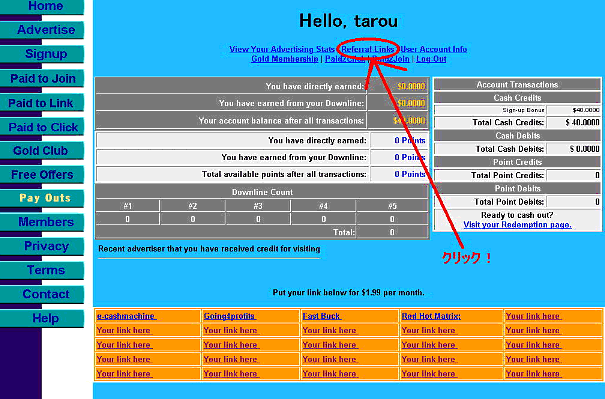Click the '#5' downline column header
The image size is (605, 399).
pyautogui.click(x=392, y=206)
